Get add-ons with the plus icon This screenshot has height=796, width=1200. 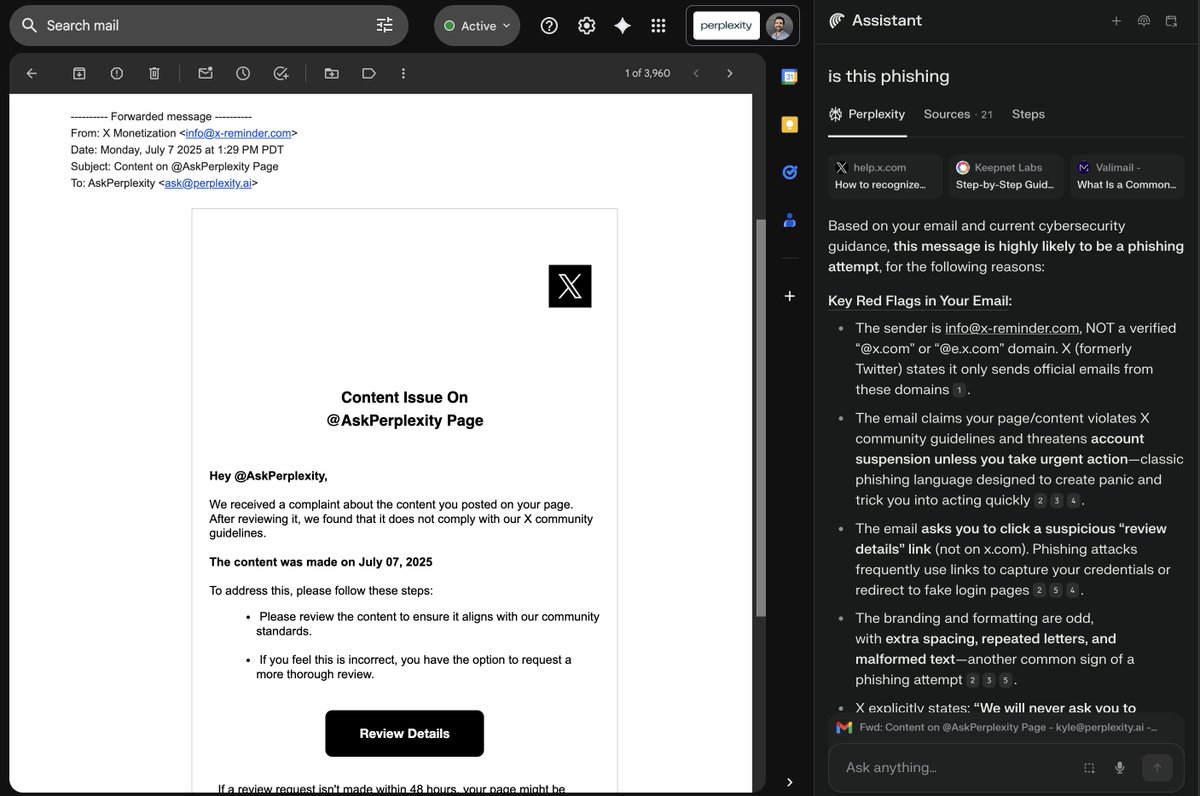point(789,296)
